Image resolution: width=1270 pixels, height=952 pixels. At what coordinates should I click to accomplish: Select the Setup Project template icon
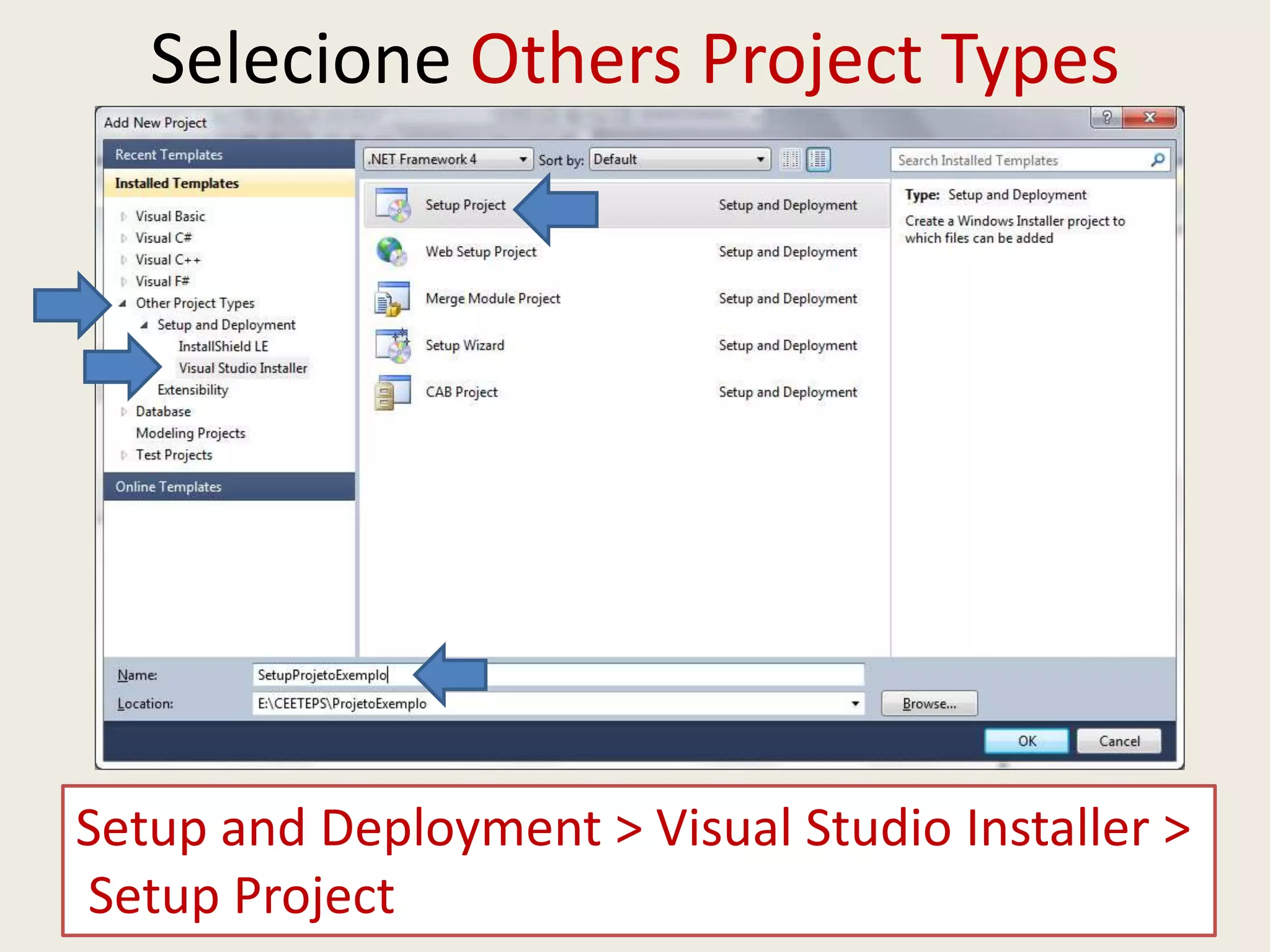(393, 205)
